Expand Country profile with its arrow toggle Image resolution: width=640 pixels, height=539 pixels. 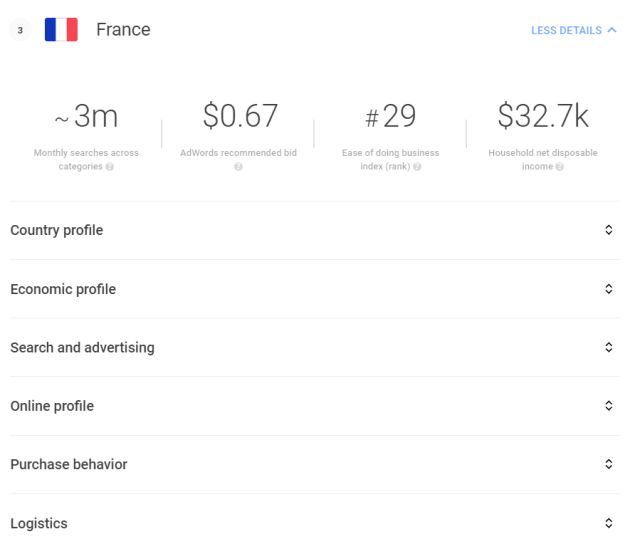pos(609,230)
